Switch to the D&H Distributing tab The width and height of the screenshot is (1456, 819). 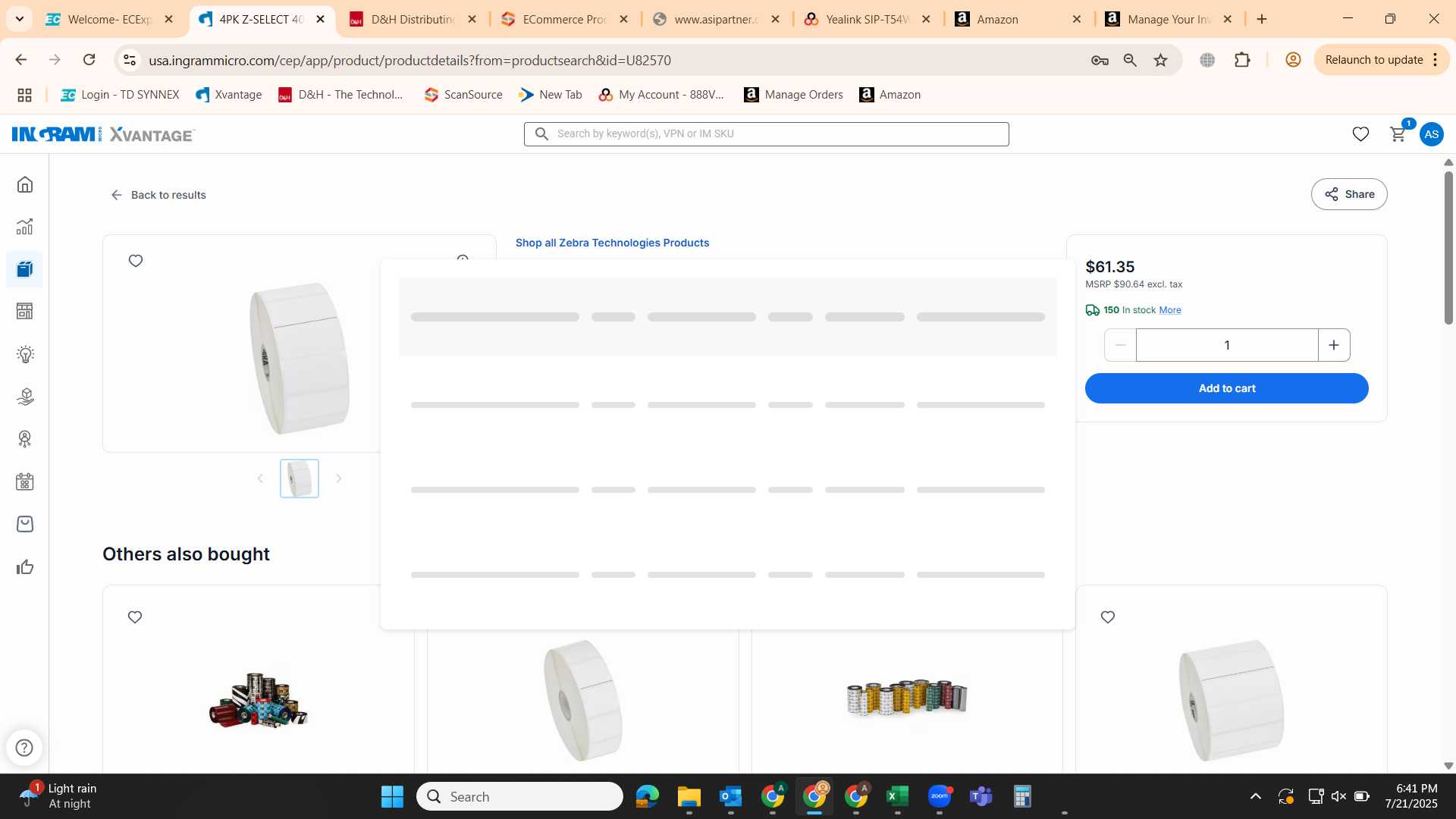click(x=413, y=20)
